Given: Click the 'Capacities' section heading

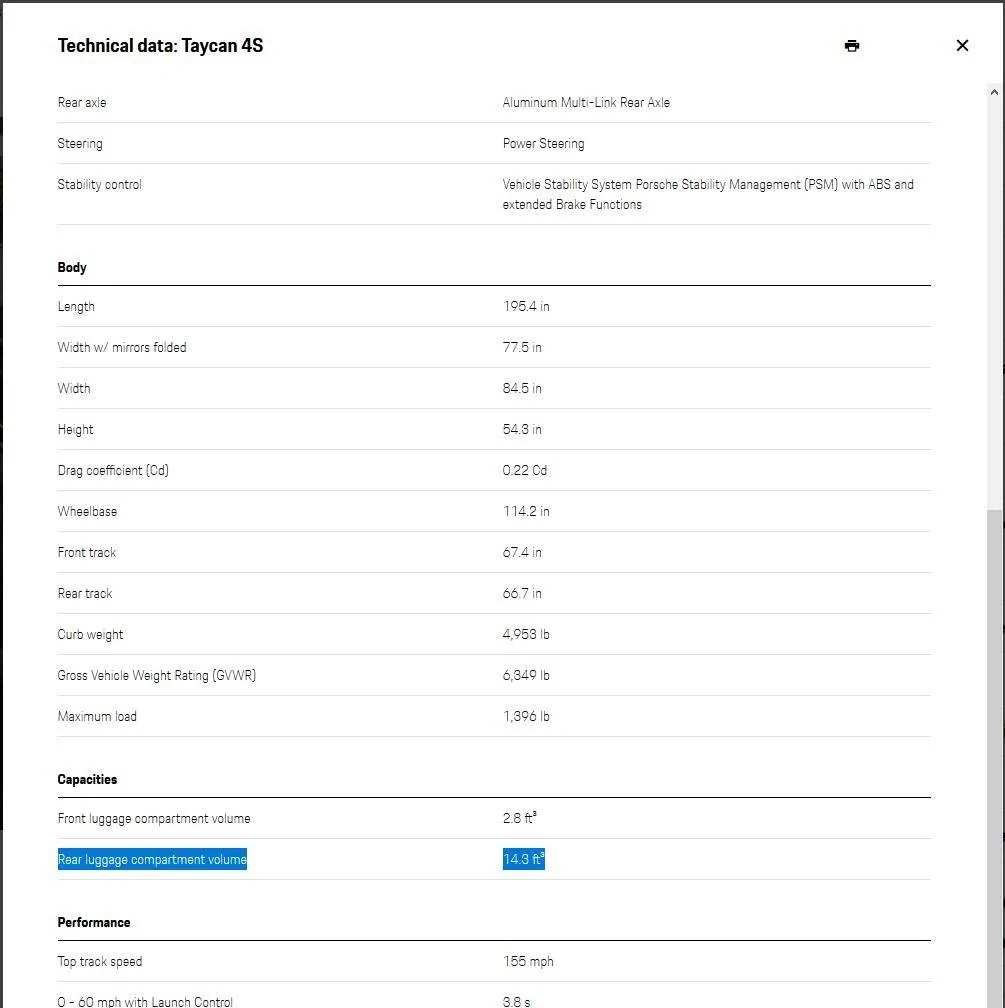Looking at the screenshot, I should (x=87, y=780).
